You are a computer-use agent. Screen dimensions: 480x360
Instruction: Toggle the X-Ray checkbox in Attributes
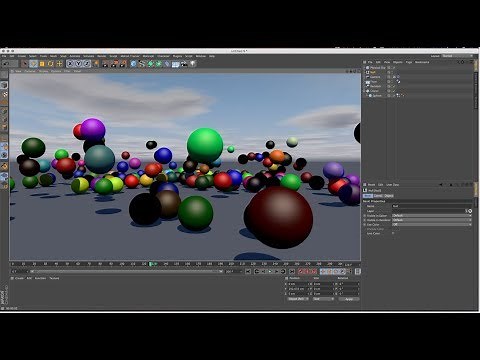[393, 233]
